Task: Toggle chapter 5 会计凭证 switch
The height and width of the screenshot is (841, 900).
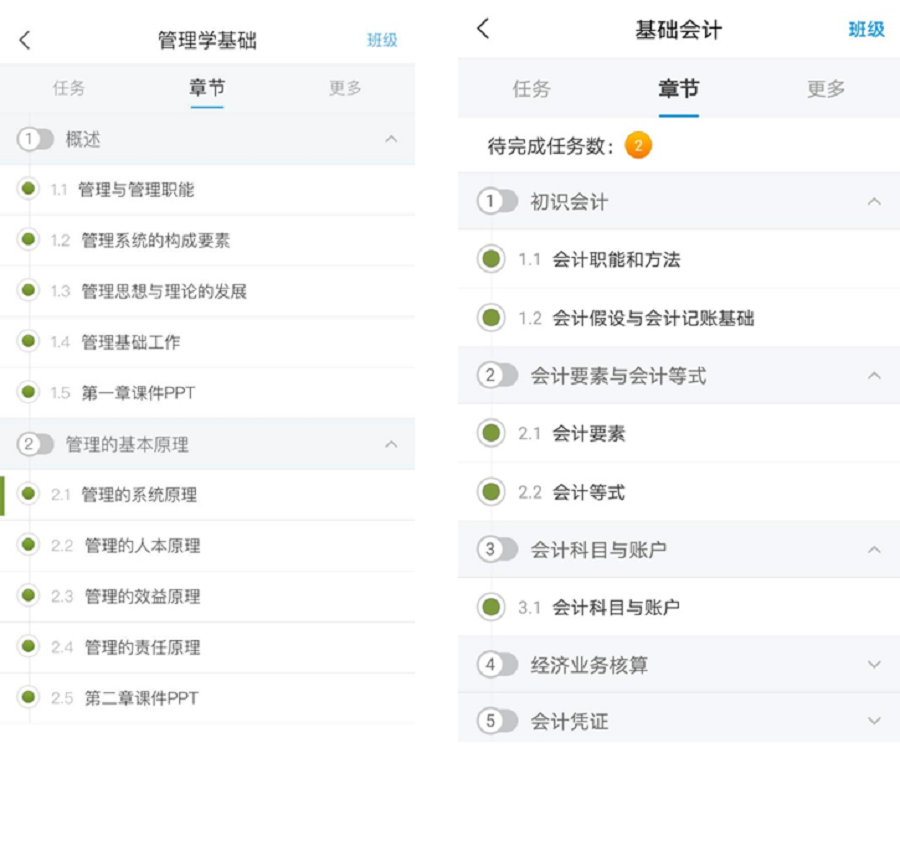Action: tap(497, 721)
